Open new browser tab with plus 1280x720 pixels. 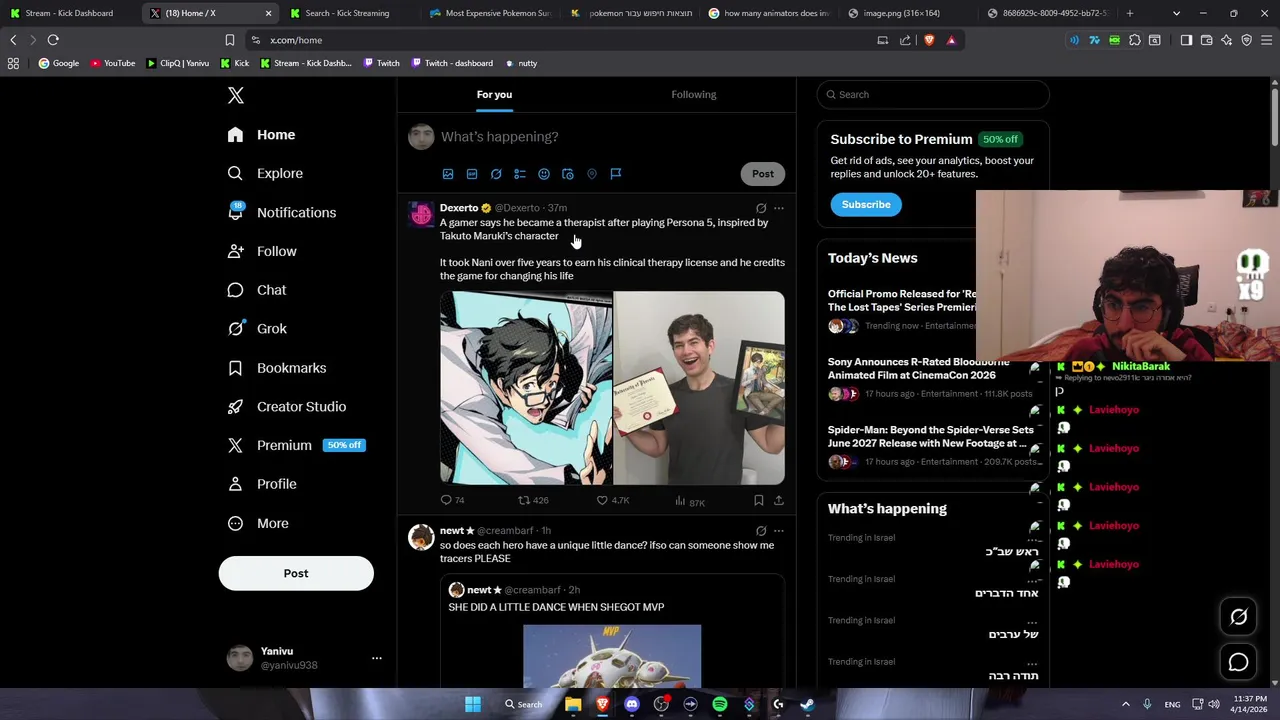pyautogui.click(x=1130, y=13)
